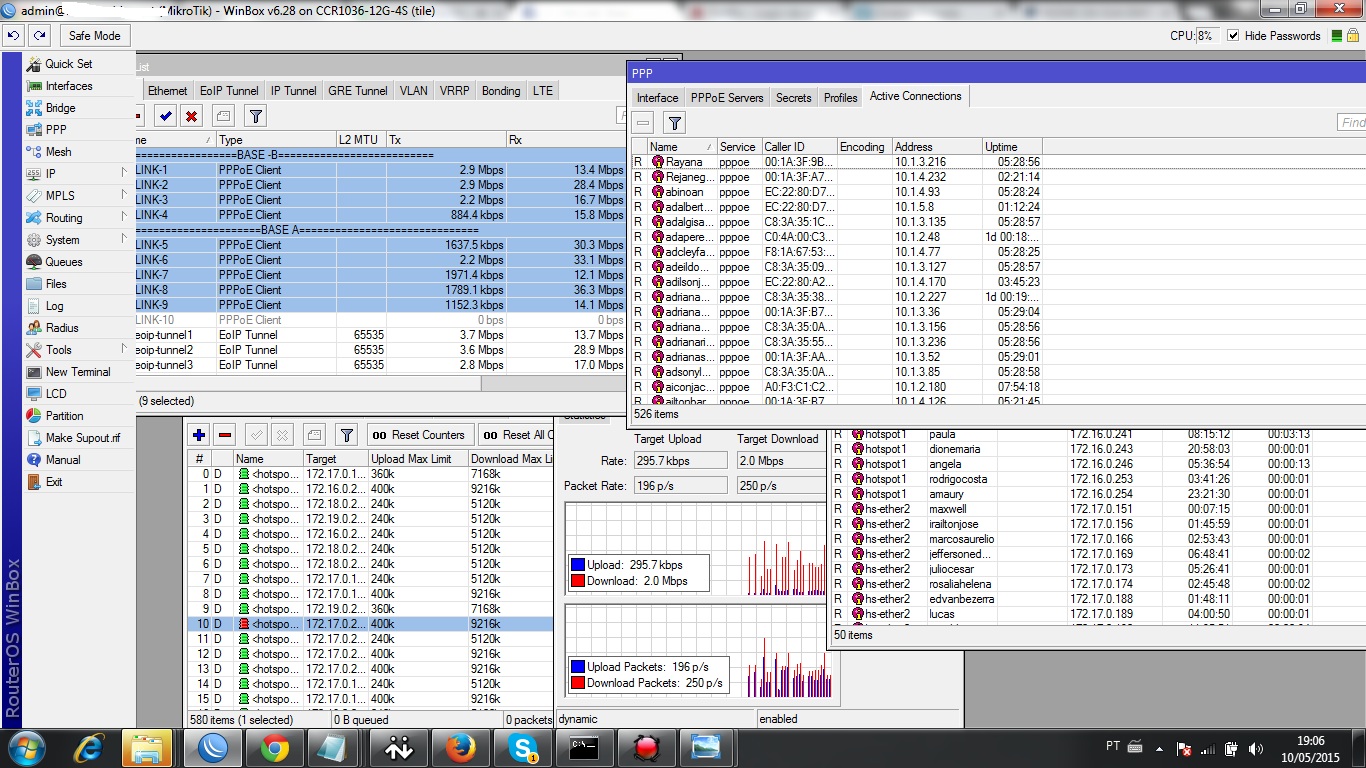Switch to Bonding tab
Screen dimensions: 1366x768
501,91
